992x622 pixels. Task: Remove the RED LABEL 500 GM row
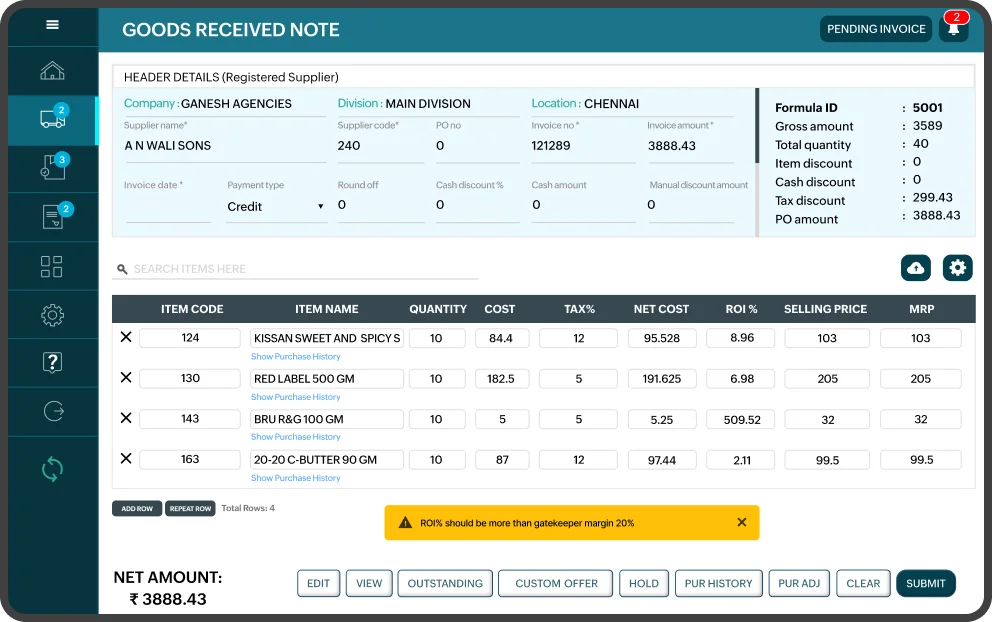click(x=126, y=378)
